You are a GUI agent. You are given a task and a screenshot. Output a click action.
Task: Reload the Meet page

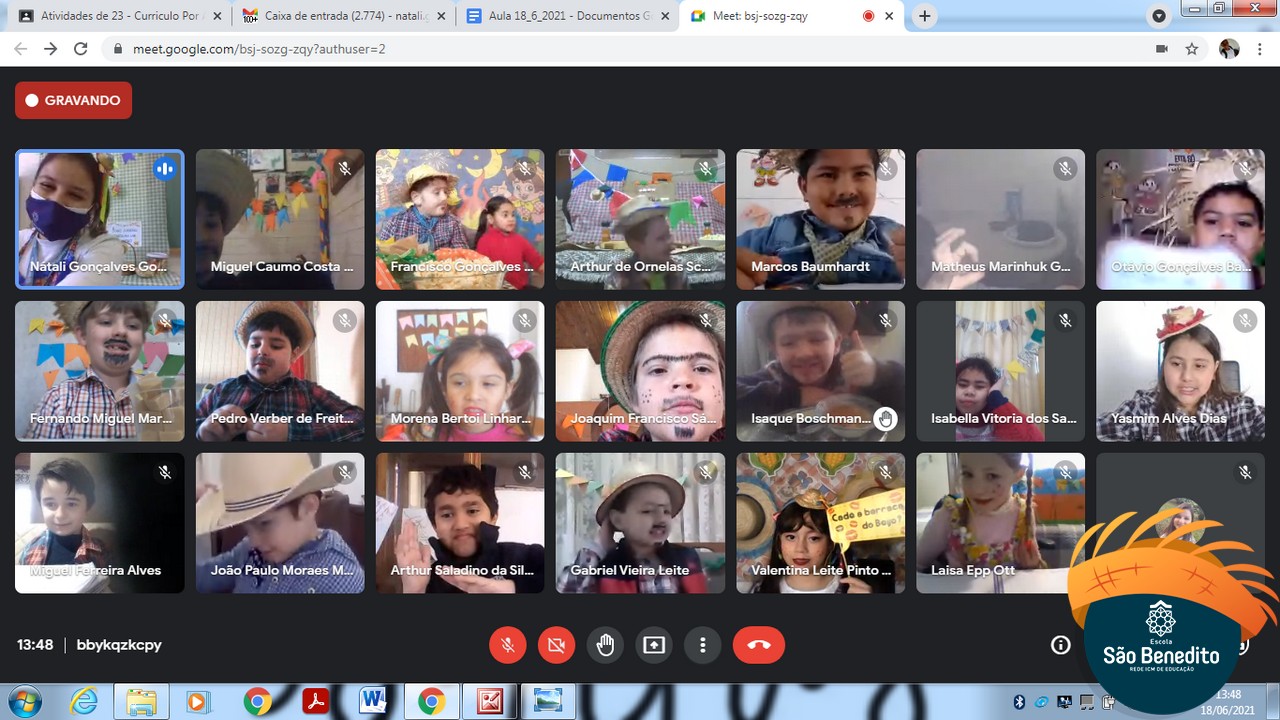[81, 48]
